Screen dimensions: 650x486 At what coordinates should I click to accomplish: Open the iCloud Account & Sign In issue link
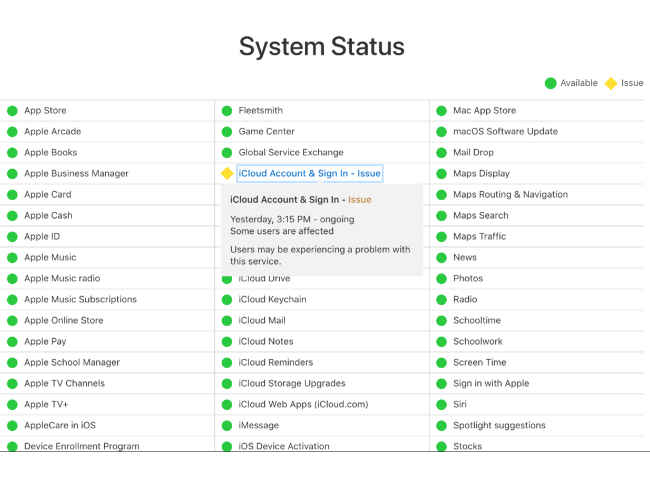coord(310,173)
